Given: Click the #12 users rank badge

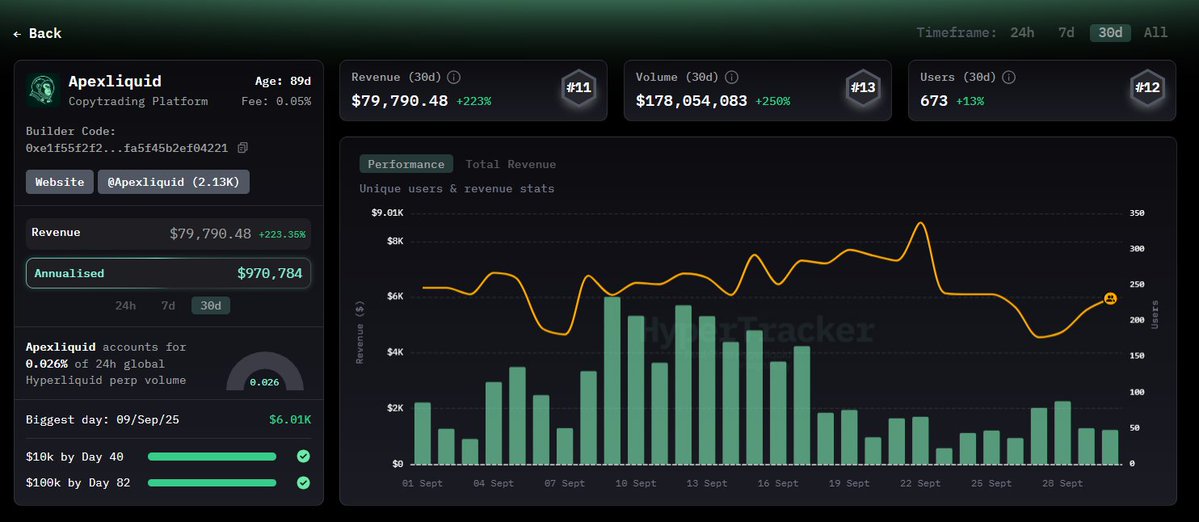Looking at the screenshot, I should (x=1148, y=89).
